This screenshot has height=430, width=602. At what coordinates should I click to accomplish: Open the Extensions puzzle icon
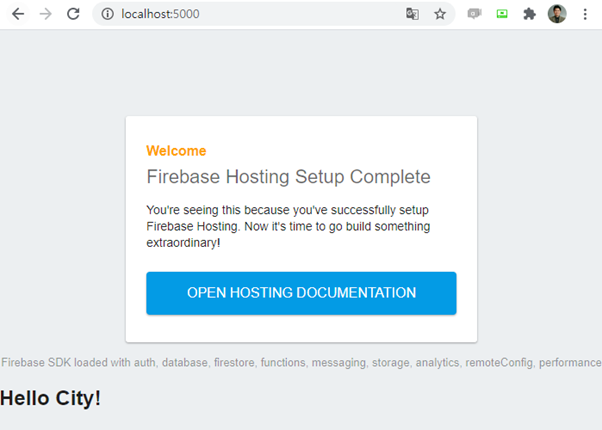coord(529,14)
